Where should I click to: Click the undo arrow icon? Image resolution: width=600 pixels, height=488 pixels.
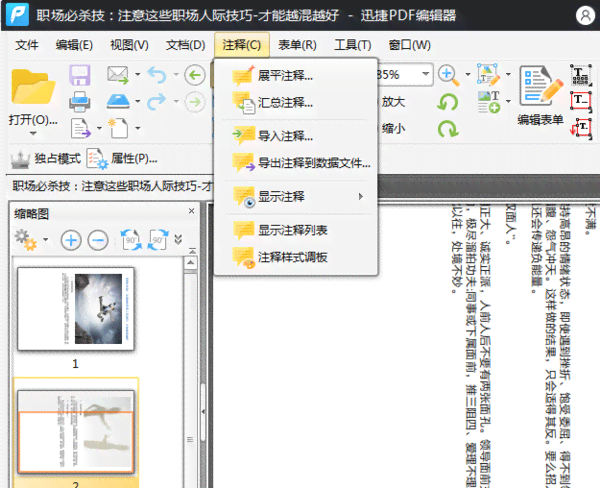(157, 75)
